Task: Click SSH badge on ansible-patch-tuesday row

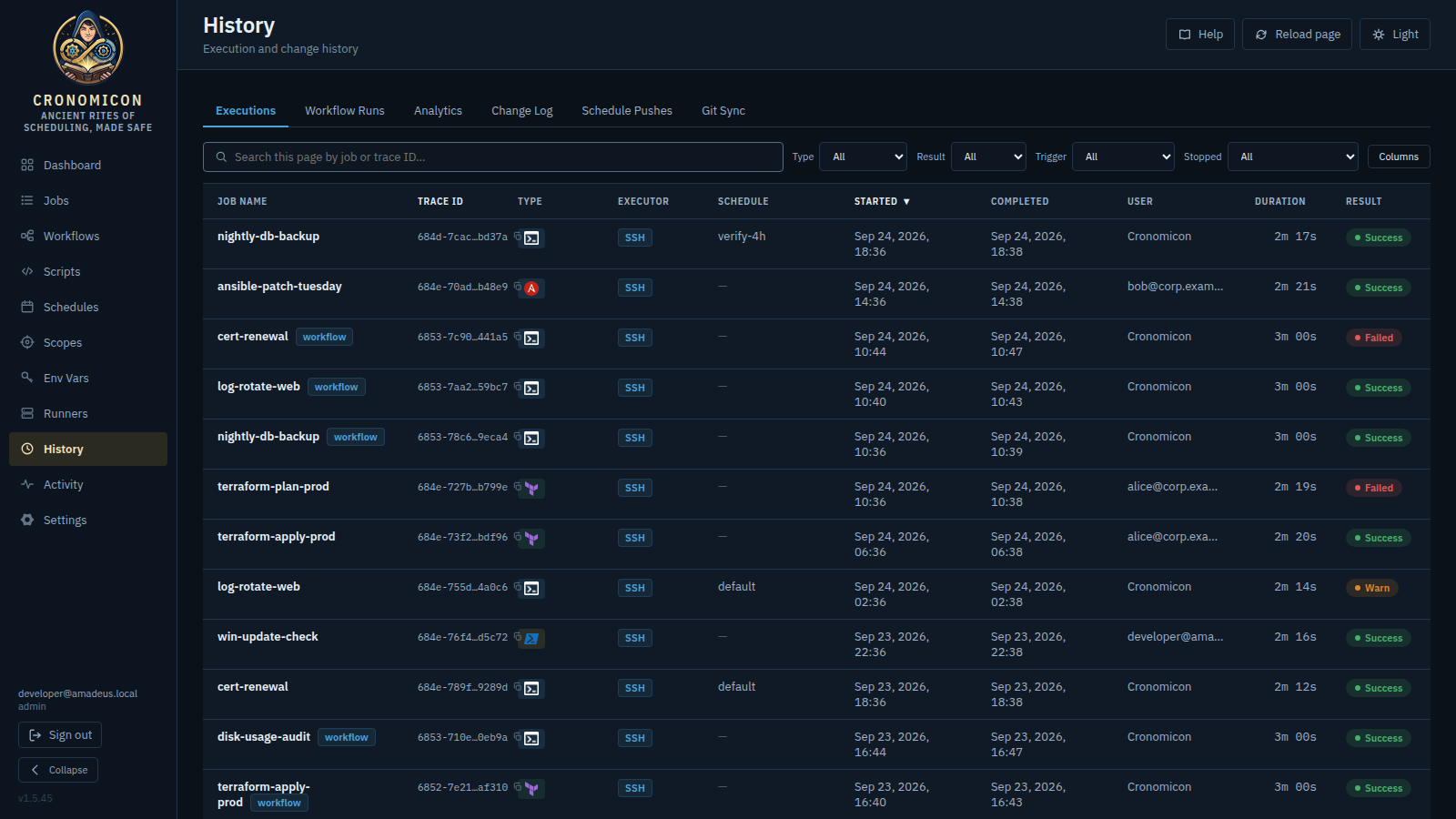Action: (x=635, y=288)
